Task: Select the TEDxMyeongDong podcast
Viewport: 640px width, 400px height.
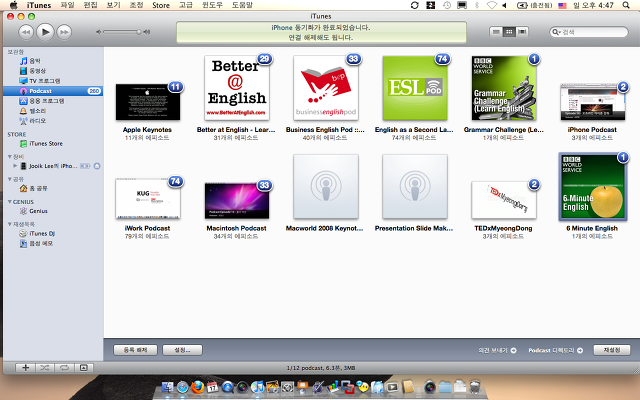Action: (x=504, y=200)
